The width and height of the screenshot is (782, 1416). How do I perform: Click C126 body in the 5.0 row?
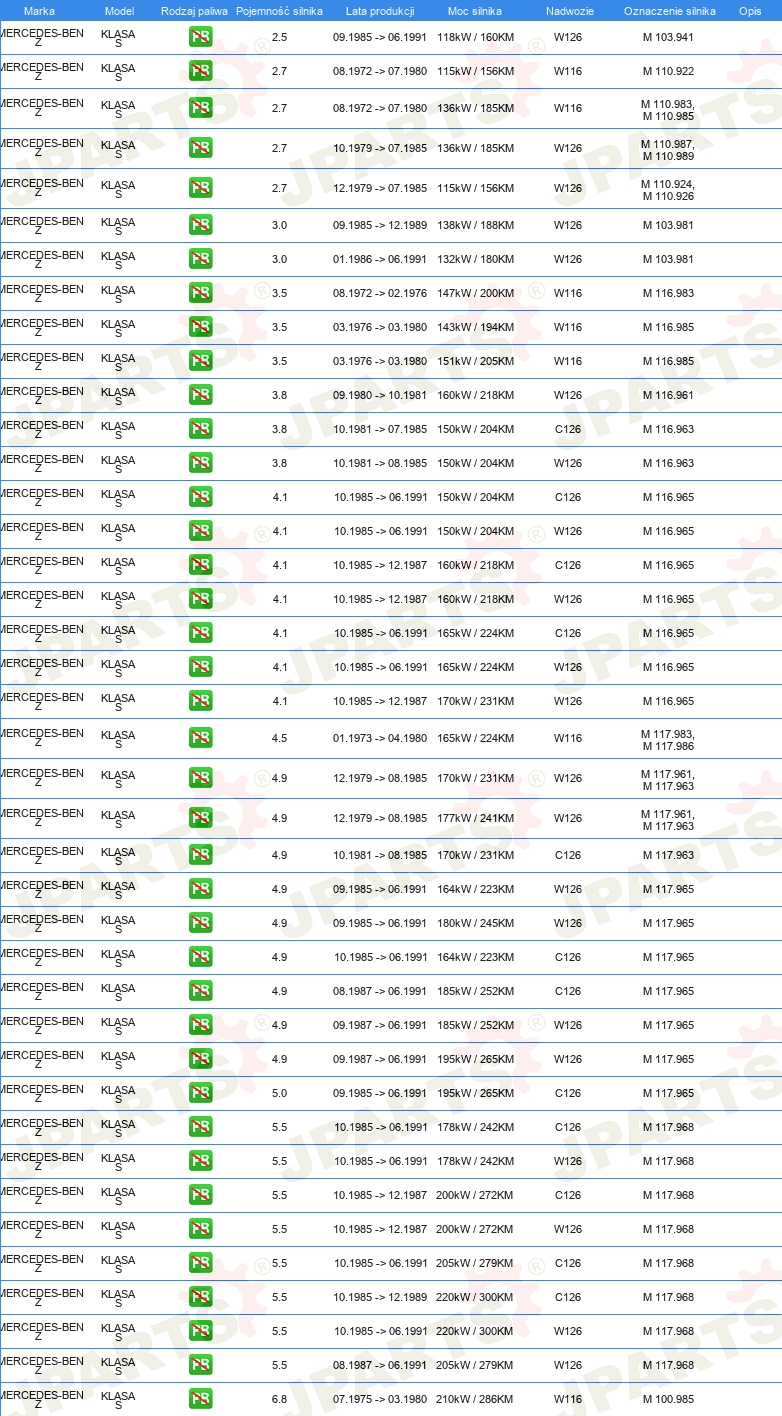coord(568,1093)
